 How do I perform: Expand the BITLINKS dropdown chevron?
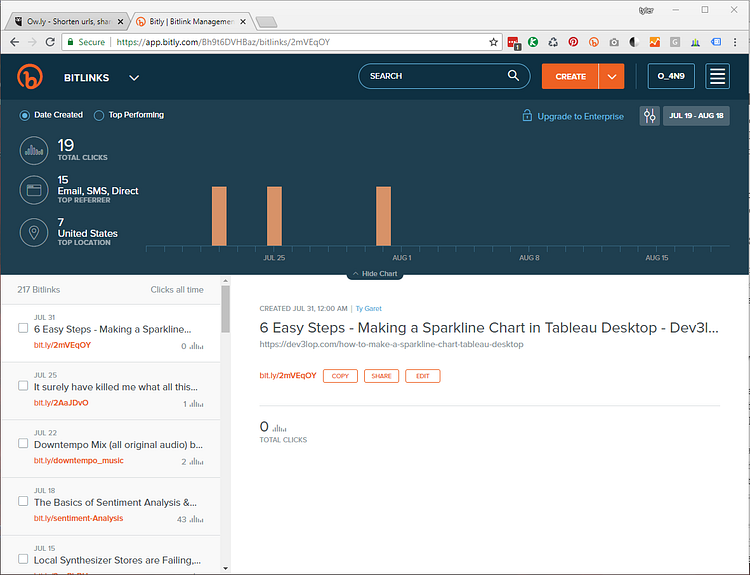[x=134, y=77]
